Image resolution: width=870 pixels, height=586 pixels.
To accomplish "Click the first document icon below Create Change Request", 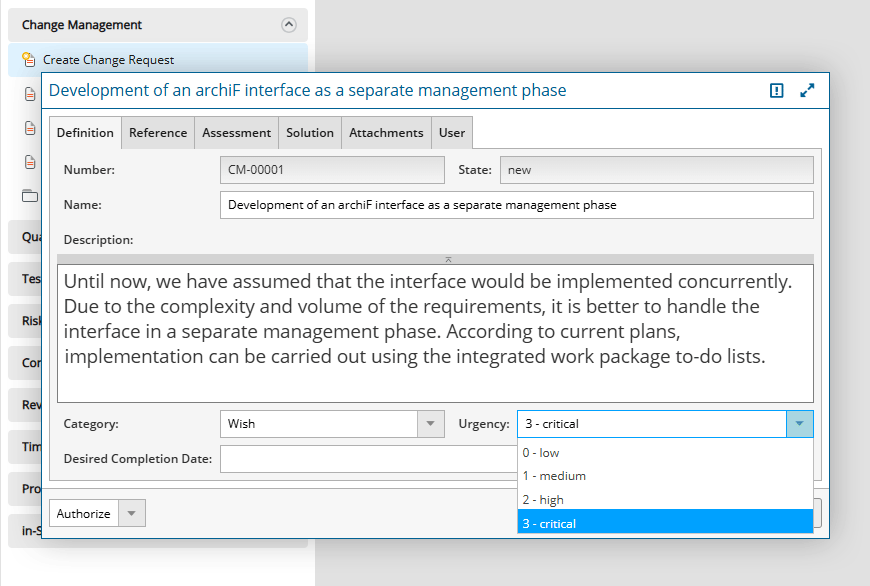I will pyautogui.click(x=30, y=95).
